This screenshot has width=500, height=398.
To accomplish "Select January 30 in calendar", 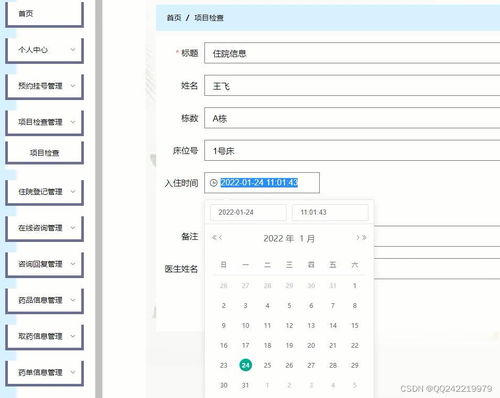I will pyautogui.click(x=224, y=385).
